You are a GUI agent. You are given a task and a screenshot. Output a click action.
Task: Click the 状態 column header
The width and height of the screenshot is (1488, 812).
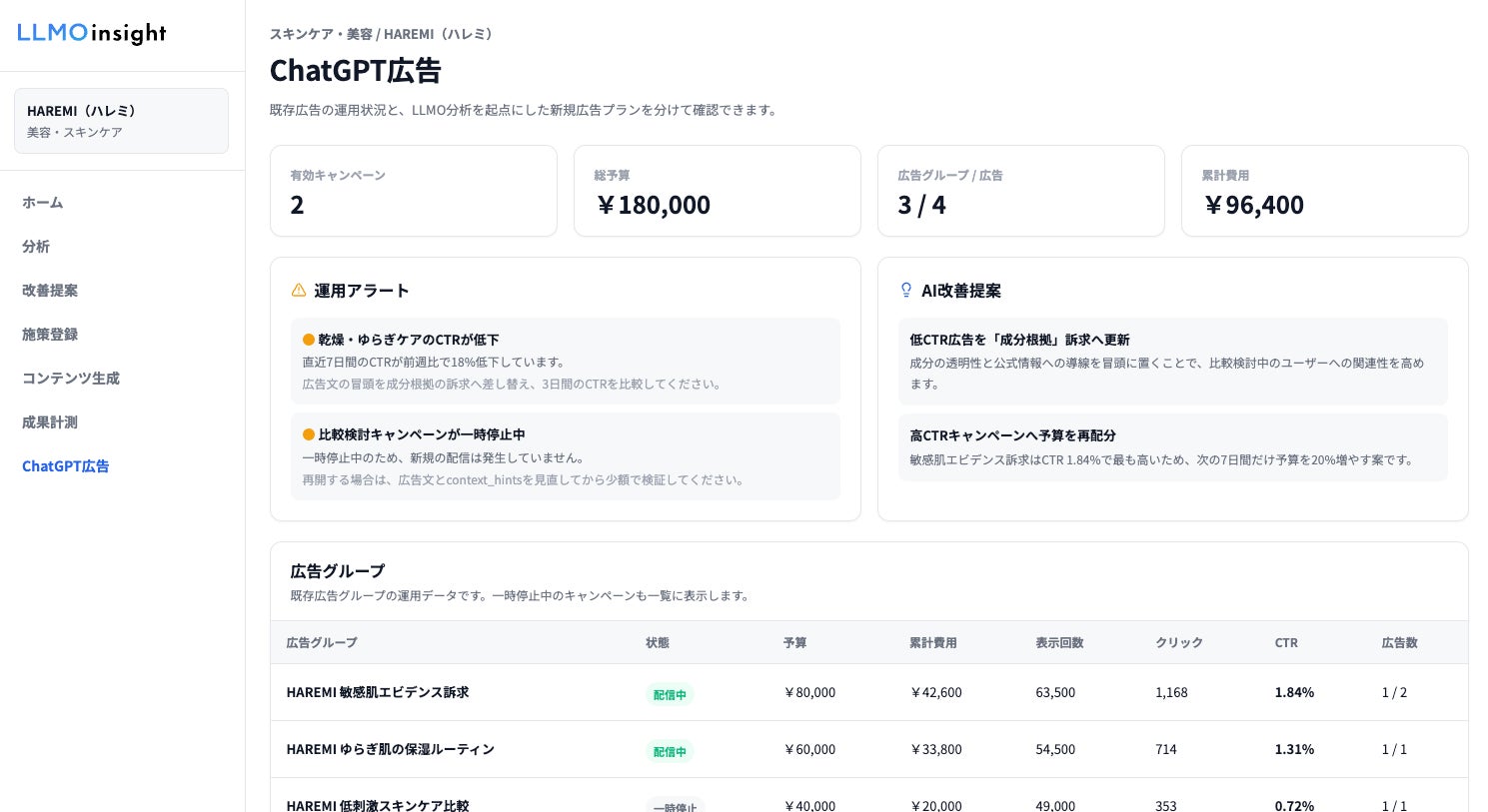tap(658, 643)
